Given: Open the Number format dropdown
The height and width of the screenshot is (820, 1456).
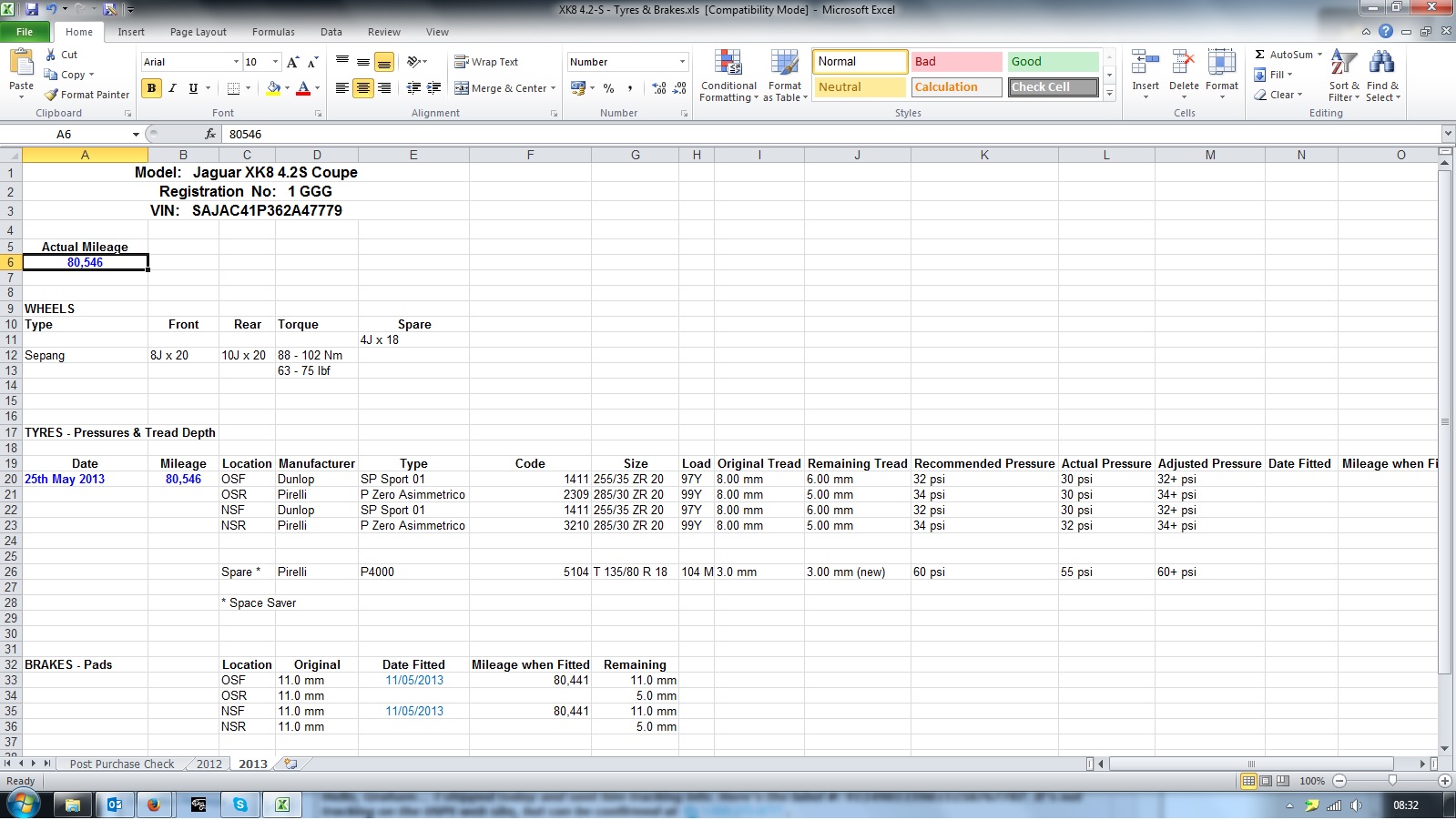Looking at the screenshot, I should (682, 62).
